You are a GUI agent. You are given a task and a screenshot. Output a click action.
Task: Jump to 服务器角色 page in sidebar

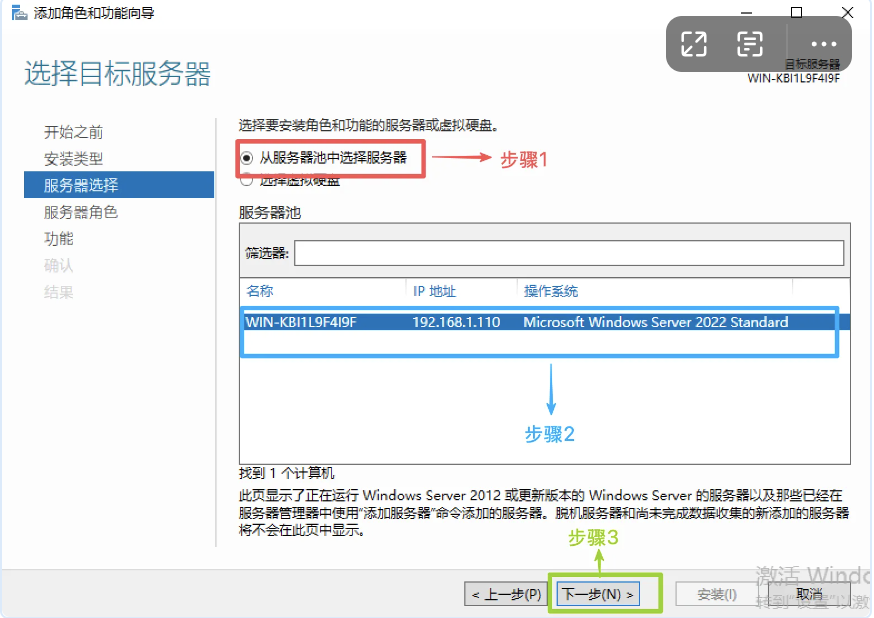(81, 212)
